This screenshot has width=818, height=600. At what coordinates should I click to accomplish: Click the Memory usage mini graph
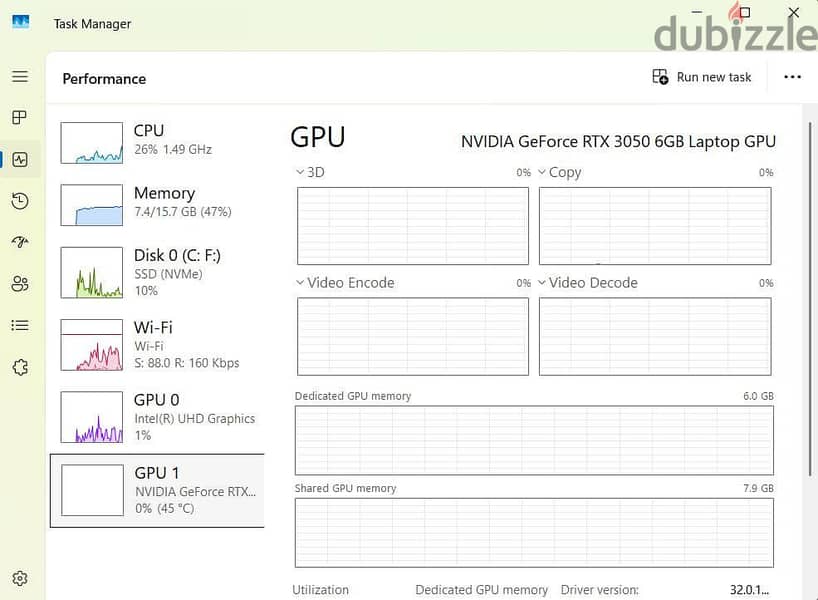[92, 205]
